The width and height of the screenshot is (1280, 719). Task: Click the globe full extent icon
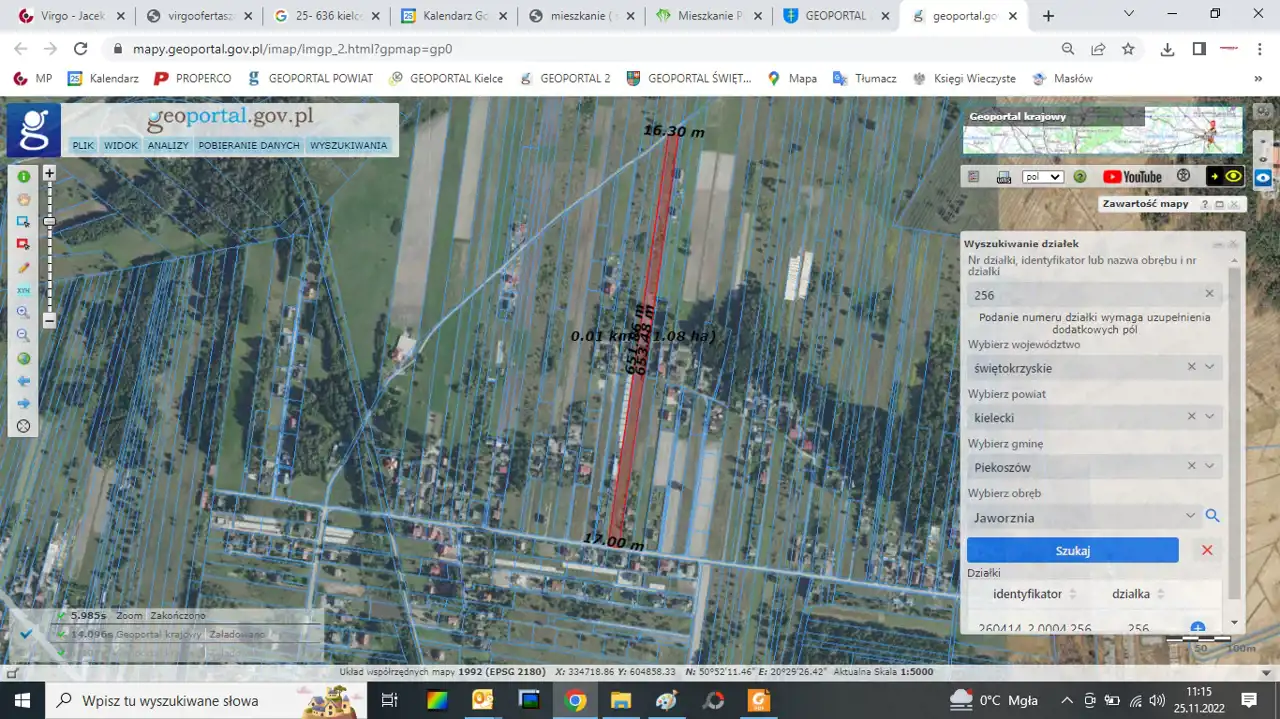pos(23,358)
